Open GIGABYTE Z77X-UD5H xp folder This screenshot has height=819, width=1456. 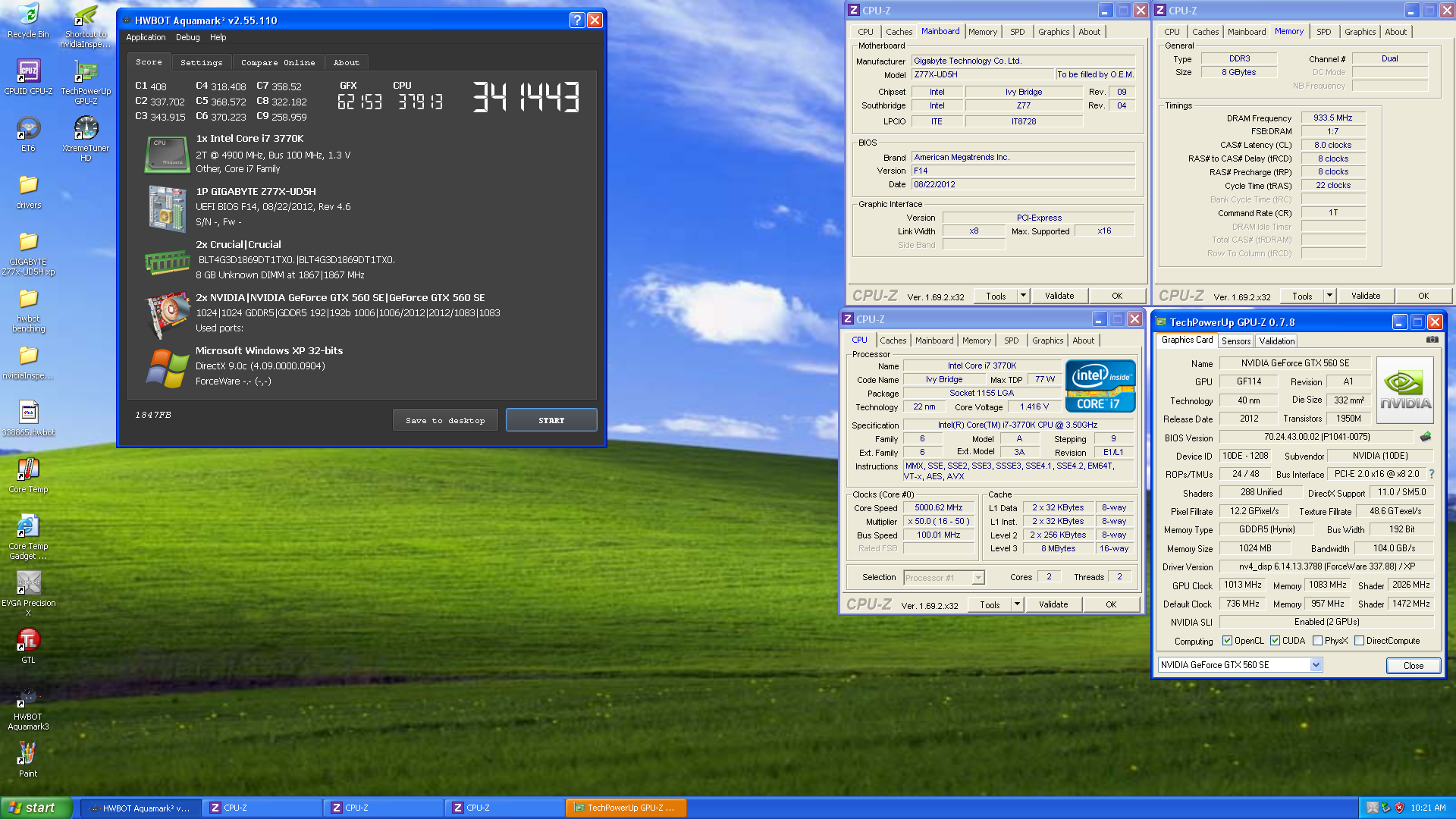[x=28, y=253]
